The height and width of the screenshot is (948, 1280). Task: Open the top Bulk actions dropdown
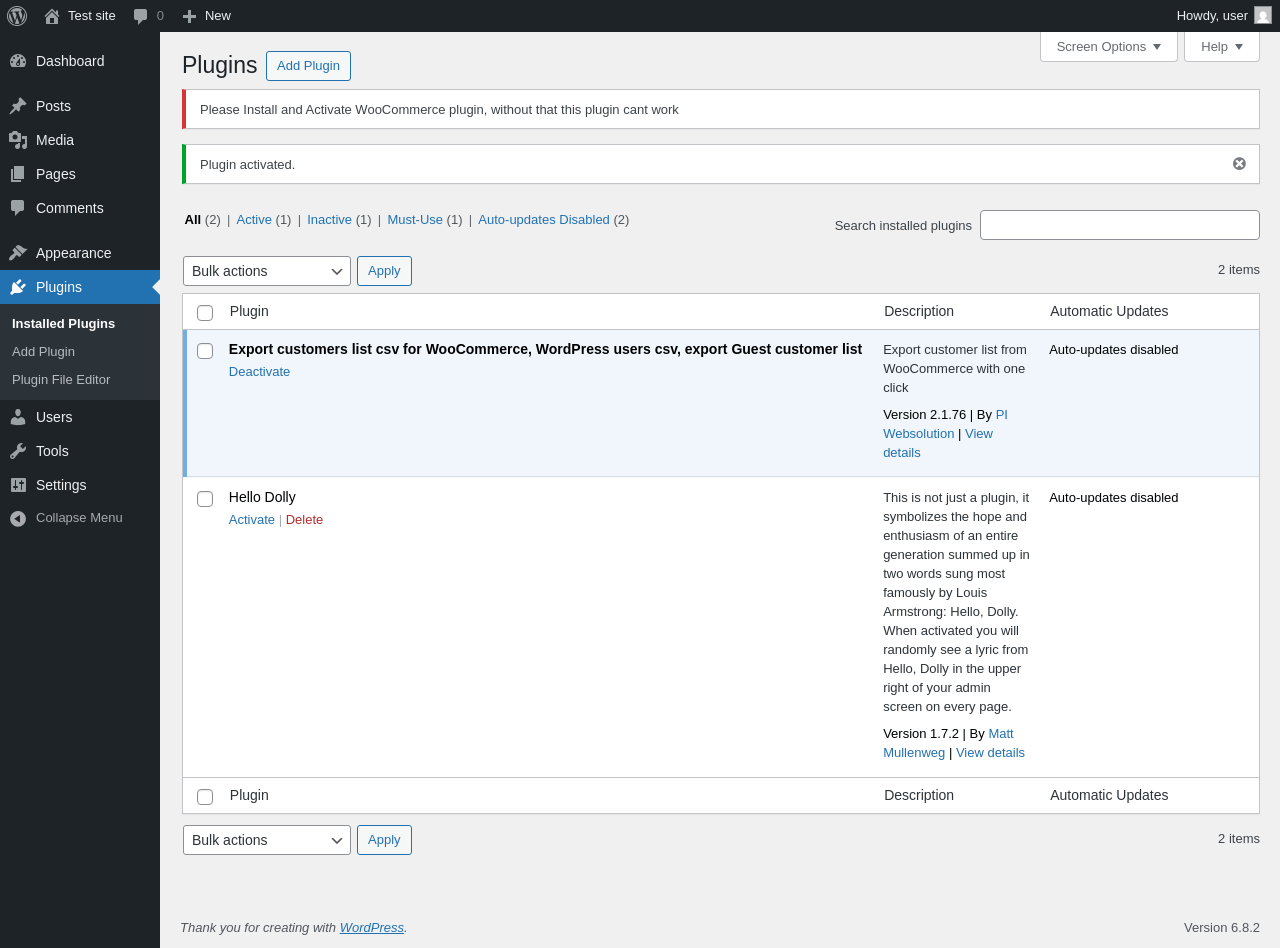pyautogui.click(x=267, y=271)
